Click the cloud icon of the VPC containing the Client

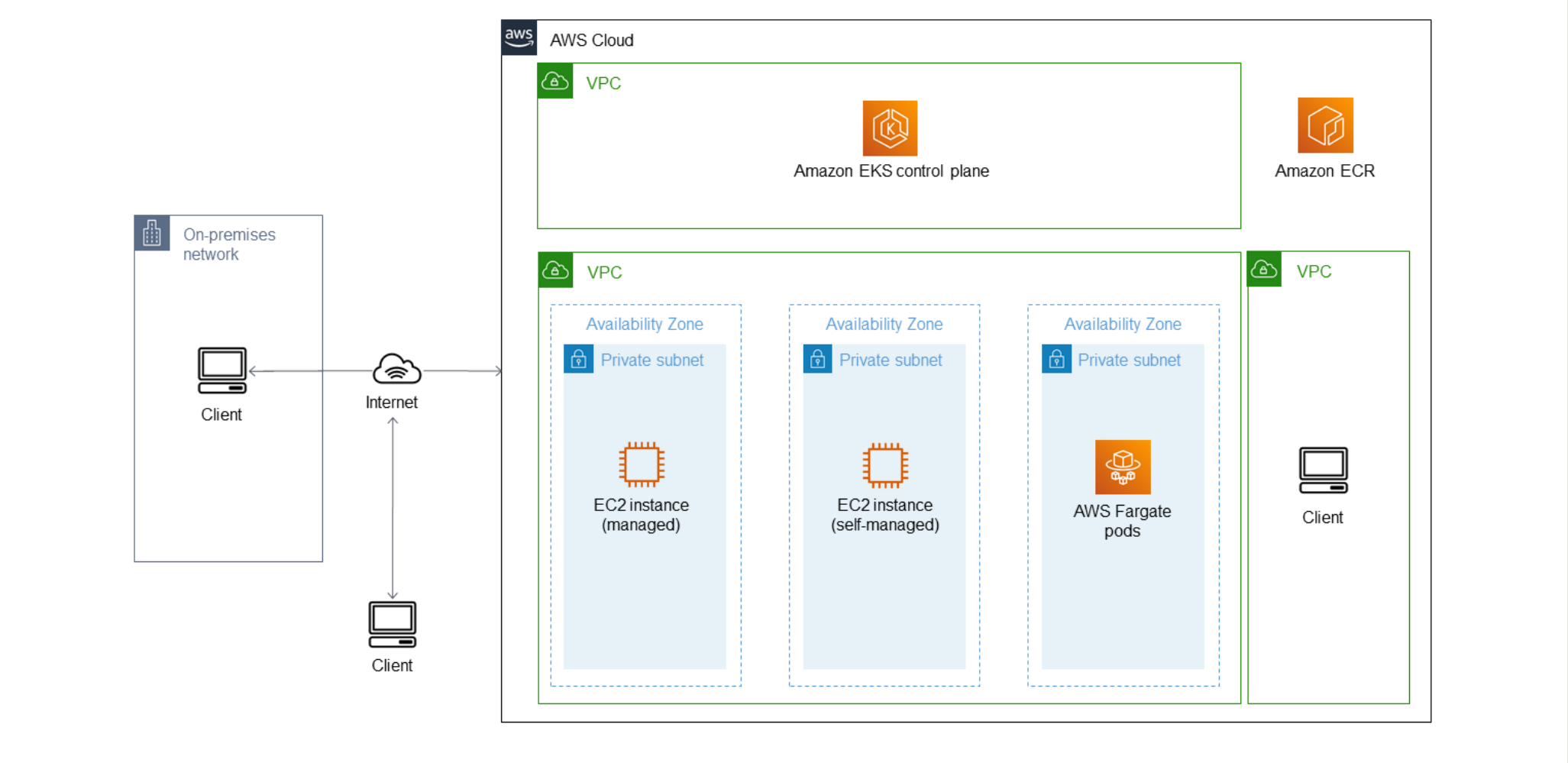[x=1264, y=269]
